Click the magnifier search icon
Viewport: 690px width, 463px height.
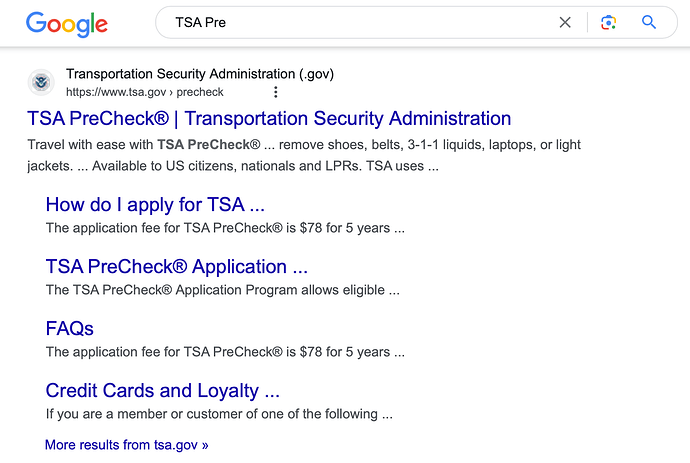pyautogui.click(x=649, y=22)
